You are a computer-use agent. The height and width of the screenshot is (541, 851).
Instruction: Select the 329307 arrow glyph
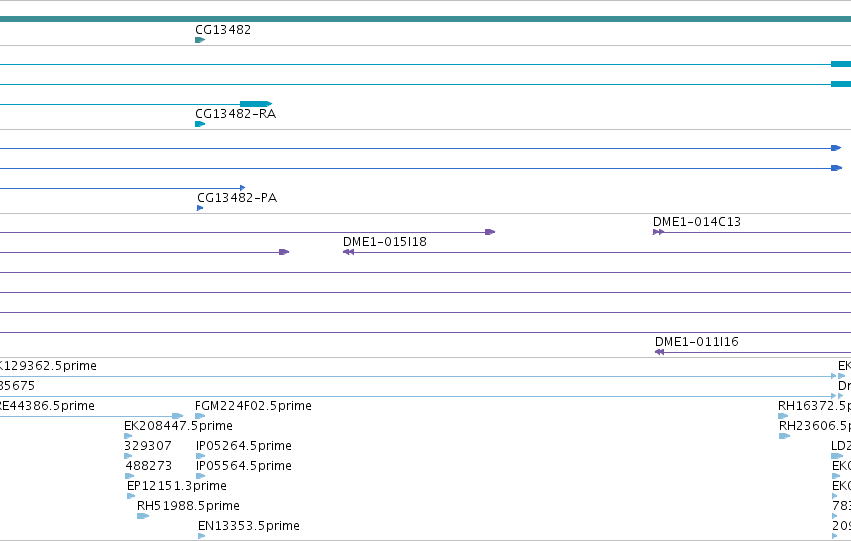pos(128,456)
